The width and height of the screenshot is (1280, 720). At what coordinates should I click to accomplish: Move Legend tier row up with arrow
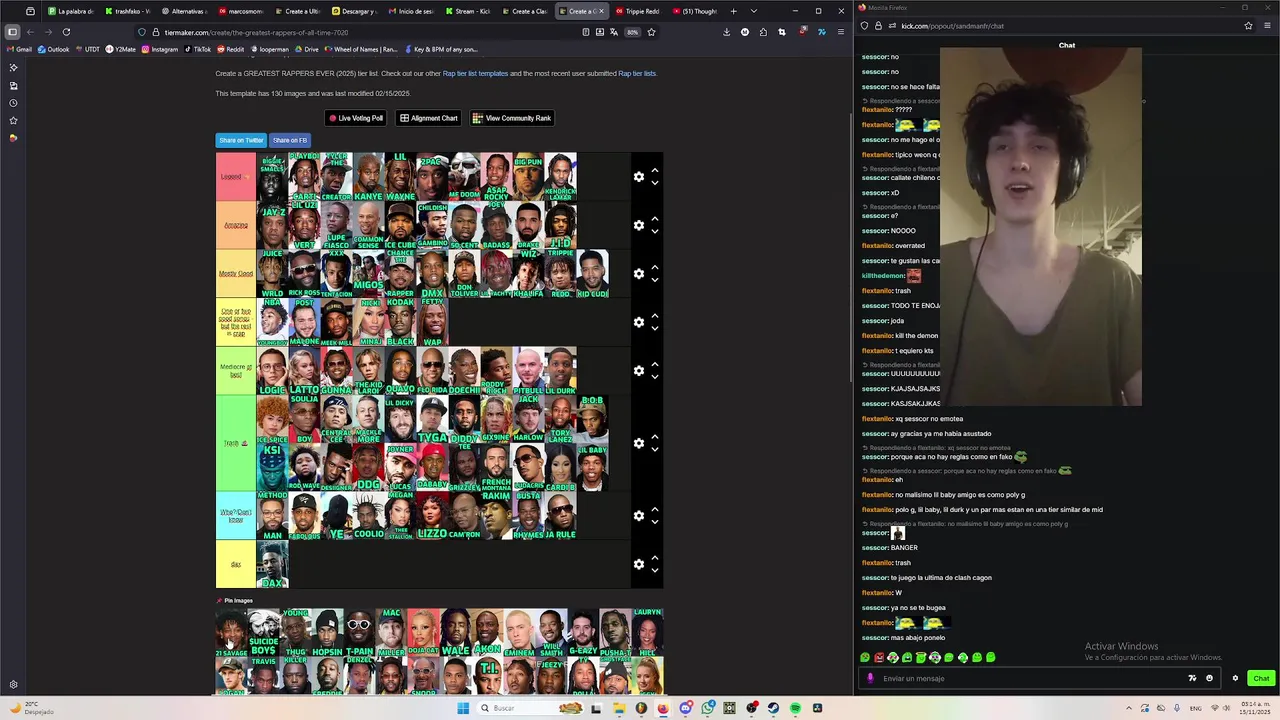[x=655, y=170]
